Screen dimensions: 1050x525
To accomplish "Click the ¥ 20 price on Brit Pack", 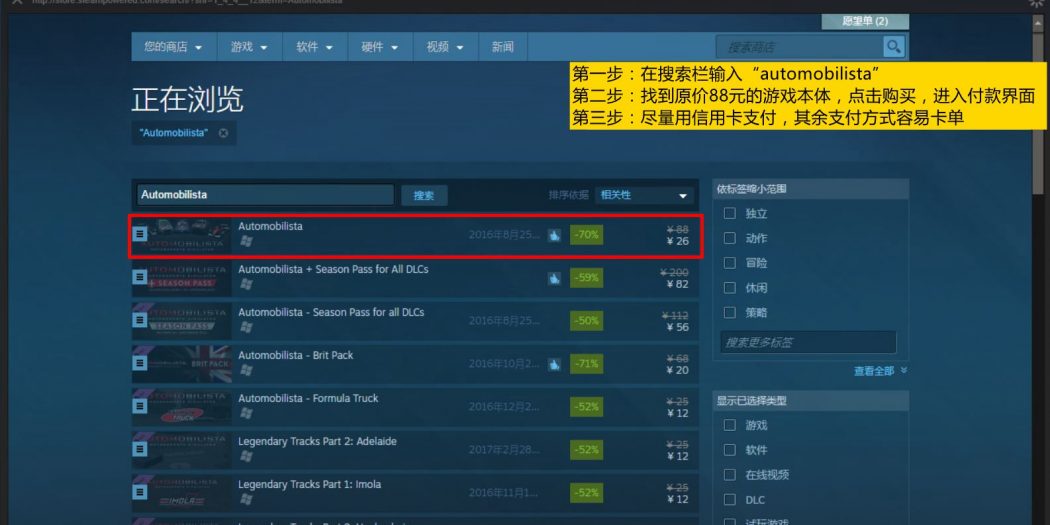I will pyautogui.click(x=678, y=370).
